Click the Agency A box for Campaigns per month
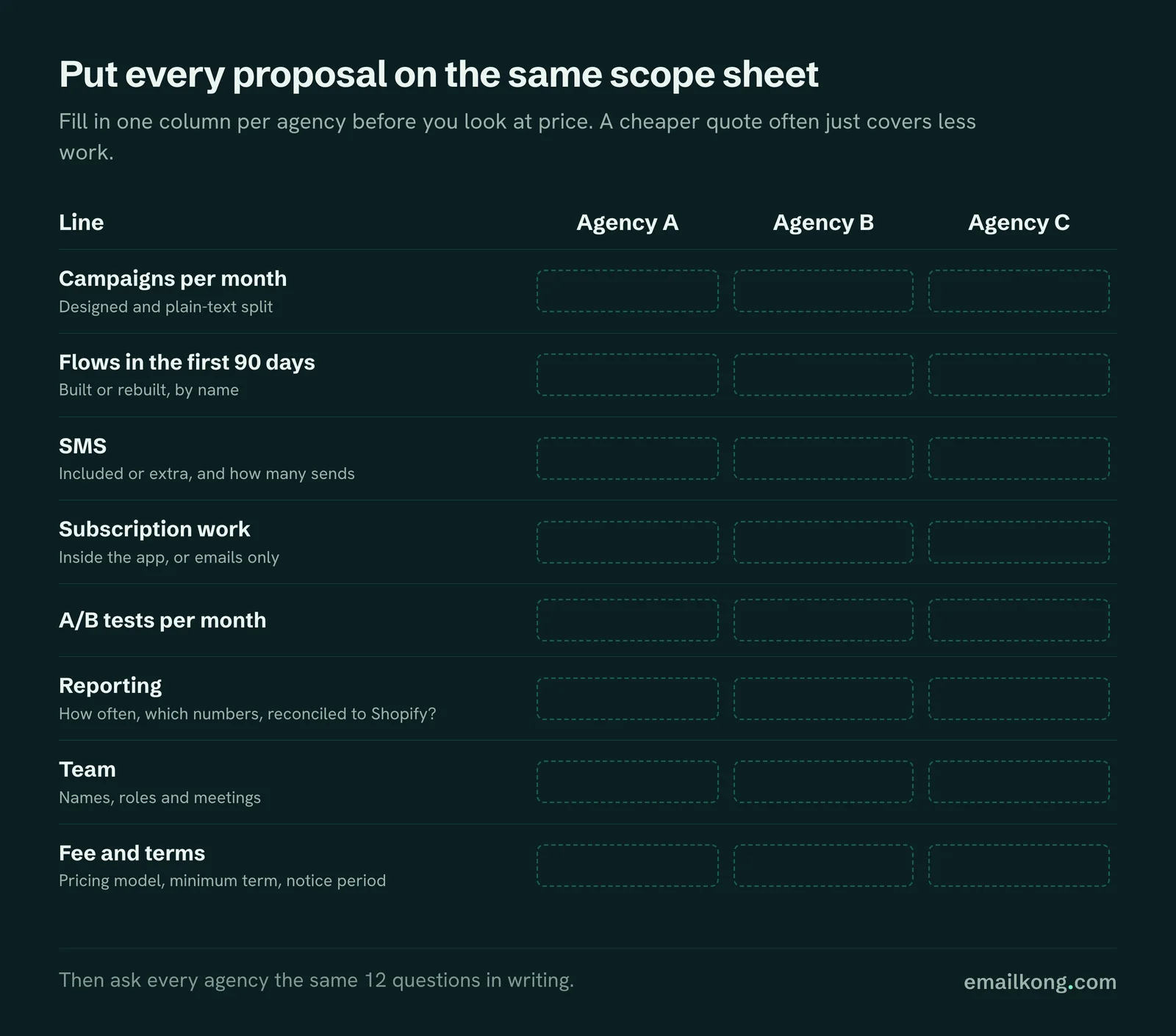Image resolution: width=1176 pixels, height=1036 pixels. [627, 291]
